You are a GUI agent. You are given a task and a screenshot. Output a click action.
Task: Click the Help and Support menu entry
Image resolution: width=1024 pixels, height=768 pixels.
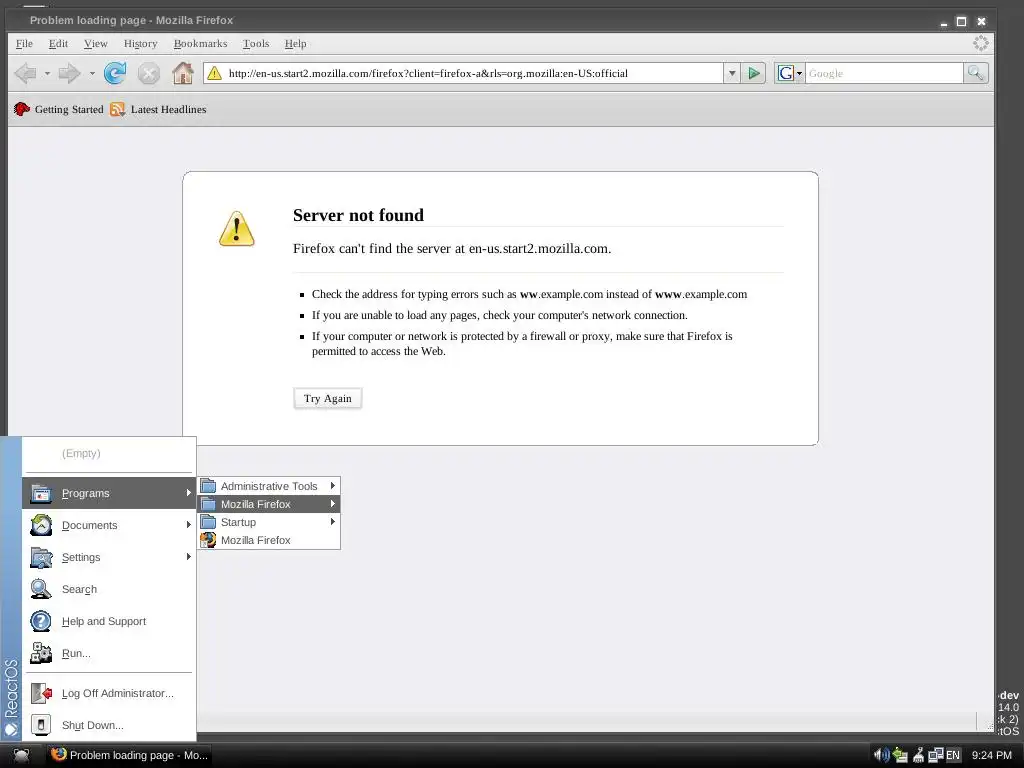pos(109,621)
